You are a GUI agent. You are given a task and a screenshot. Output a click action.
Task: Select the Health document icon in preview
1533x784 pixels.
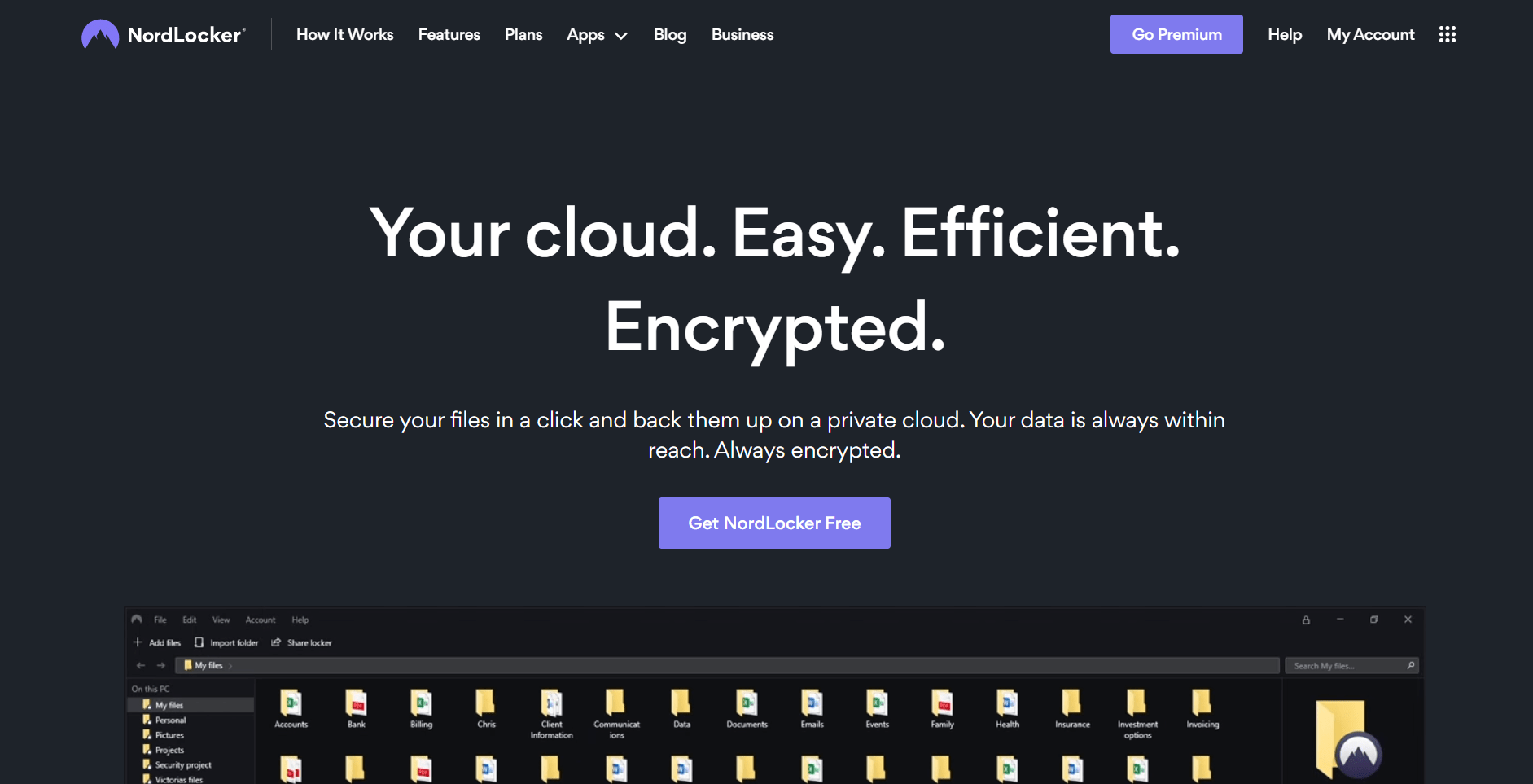pyautogui.click(x=1007, y=703)
